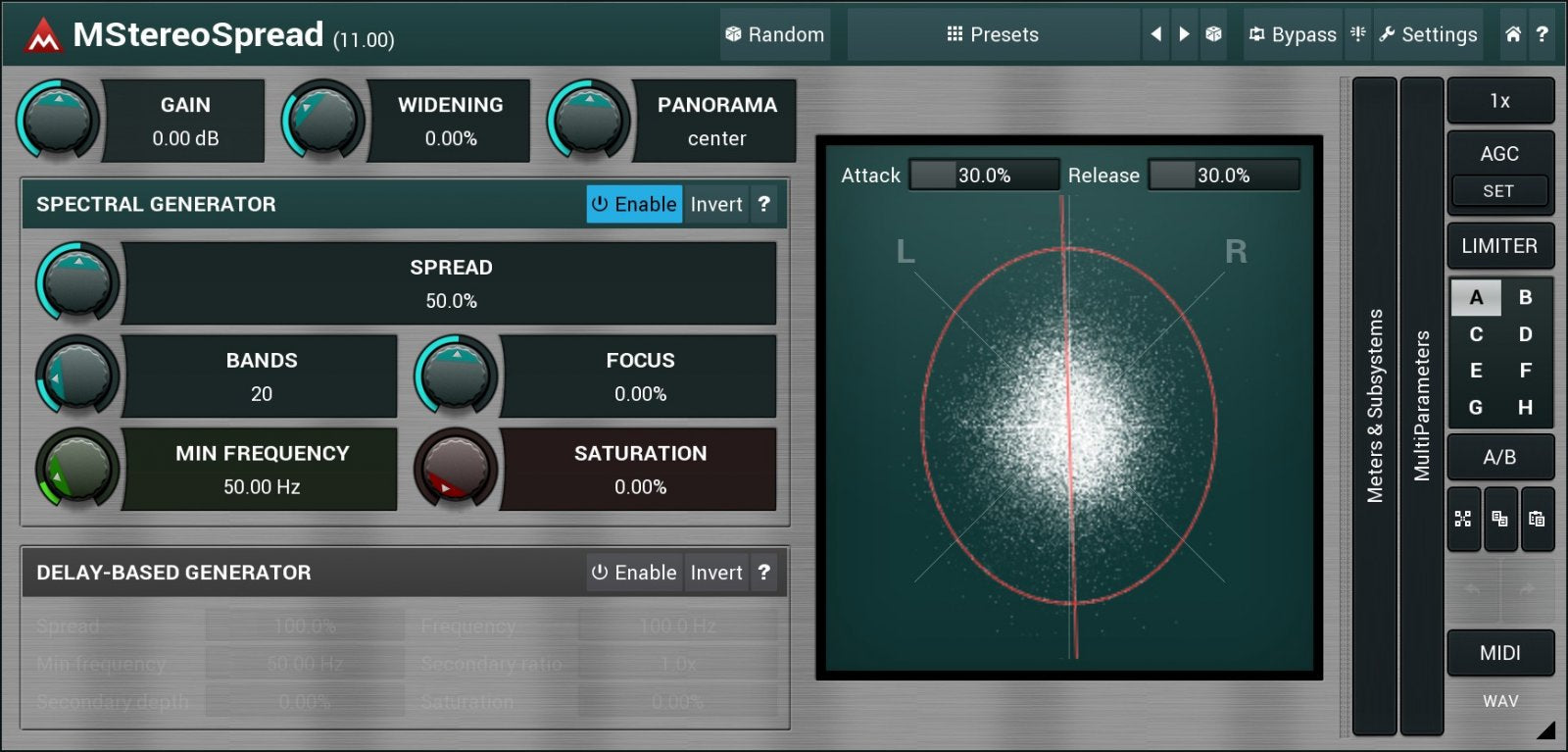Click the paste preset icon under A/B

1537,519
